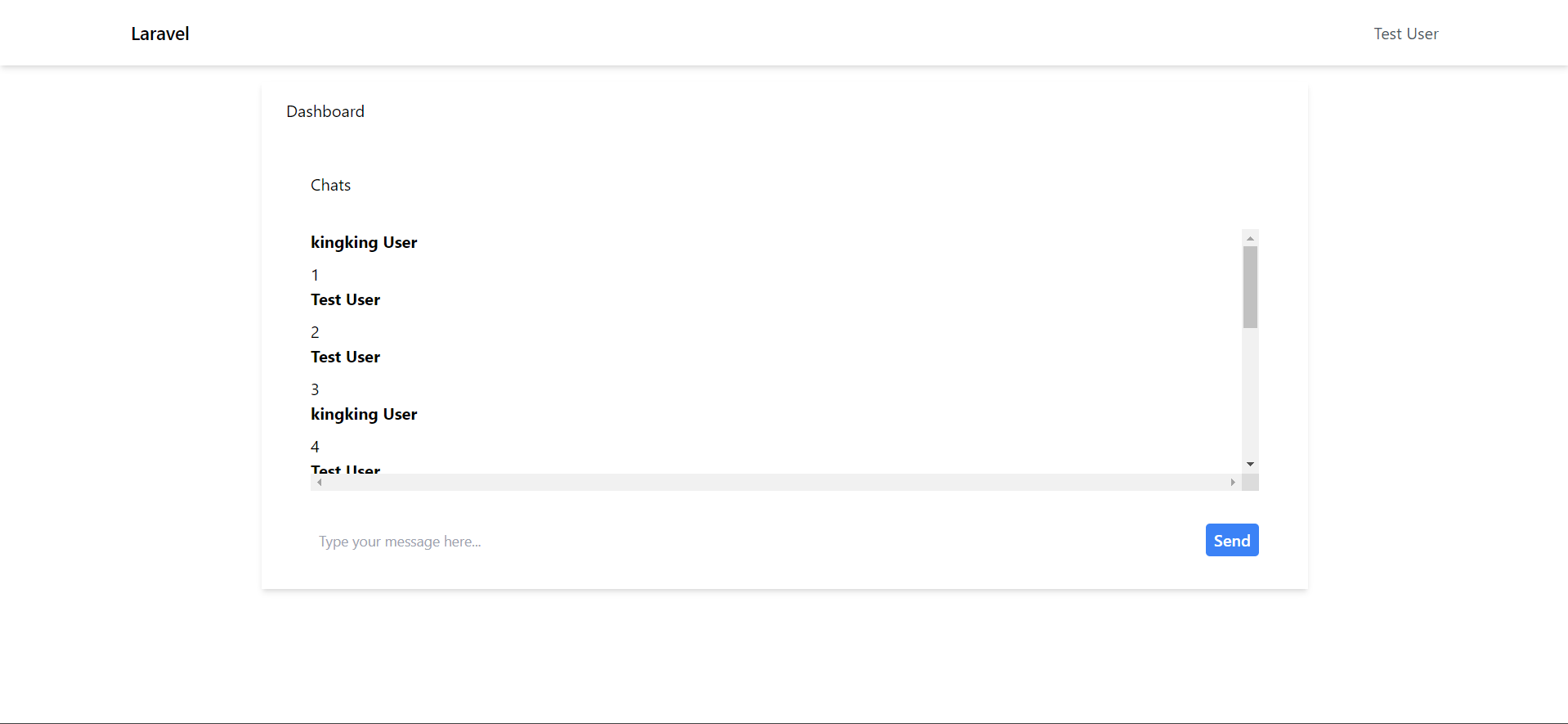Click the horizontal scrollbar track
Image resolution: width=1568 pixels, height=724 pixels.
tap(776, 483)
